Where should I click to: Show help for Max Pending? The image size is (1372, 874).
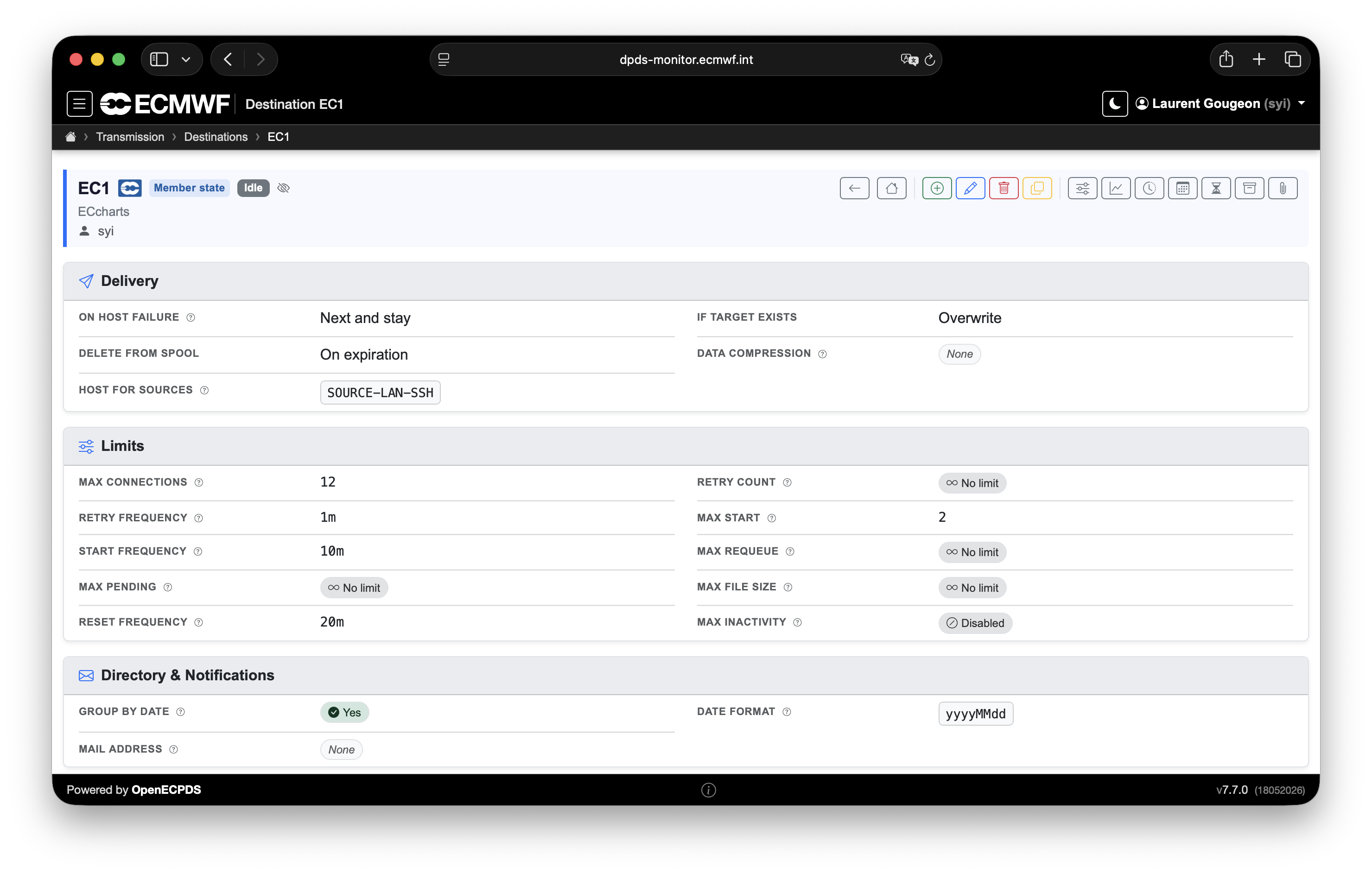(167, 588)
